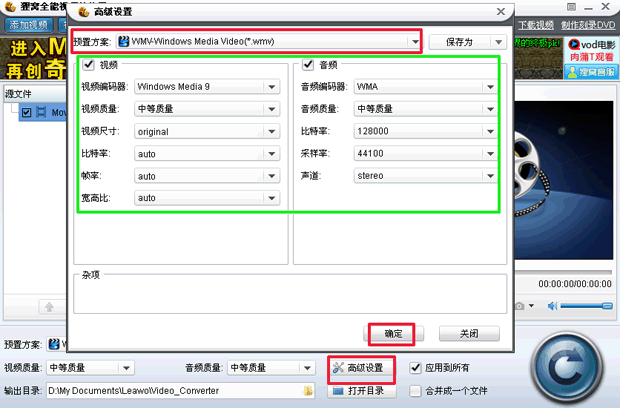Open the 下载视频 link
This screenshot has width=620, height=408.
pyautogui.click(x=536, y=25)
